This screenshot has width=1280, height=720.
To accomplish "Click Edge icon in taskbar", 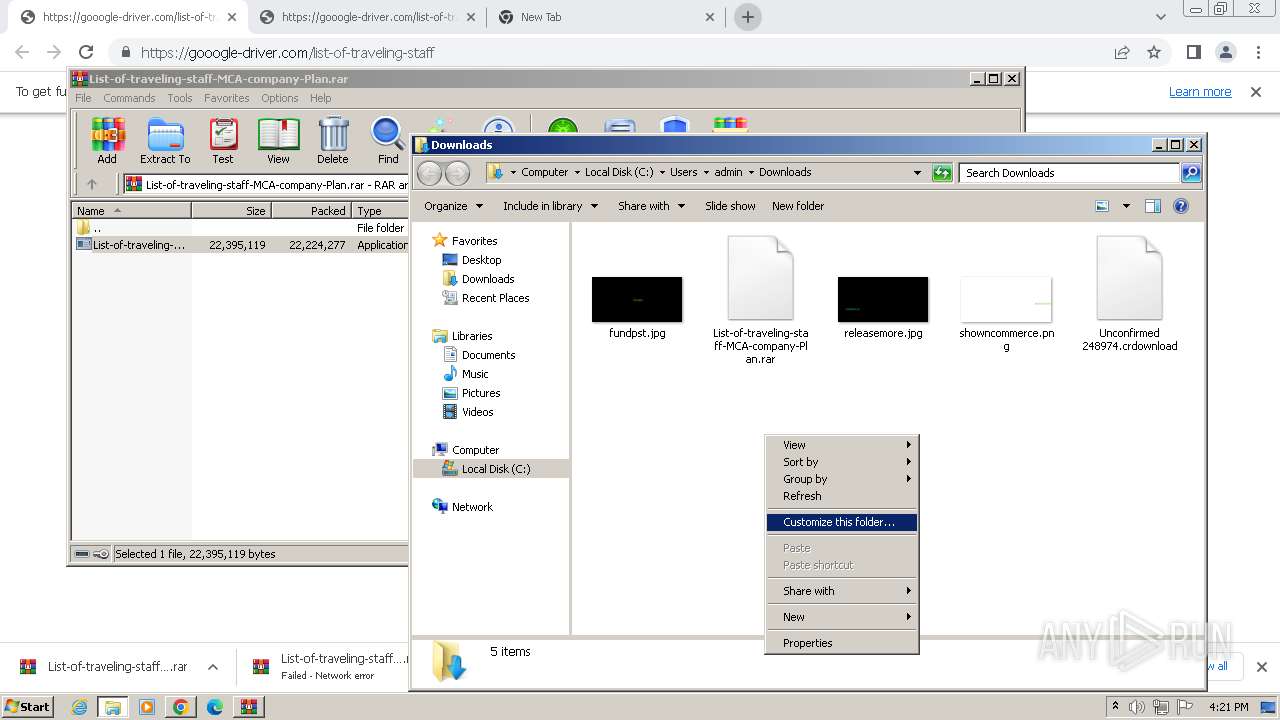I will pyautogui.click(x=214, y=707).
